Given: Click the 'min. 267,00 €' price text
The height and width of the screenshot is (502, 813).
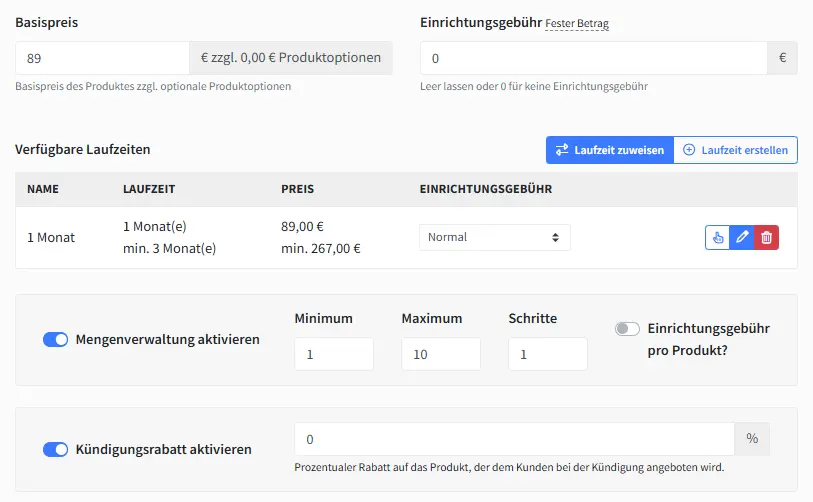Looking at the screenshot, I should (x=320, y=248).
